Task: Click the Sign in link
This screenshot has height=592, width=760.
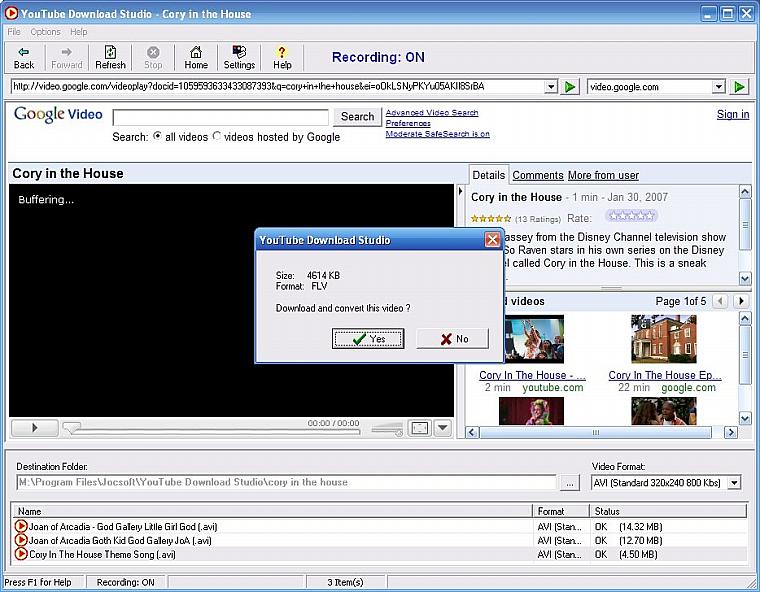Action: click(x=733, y=114)
